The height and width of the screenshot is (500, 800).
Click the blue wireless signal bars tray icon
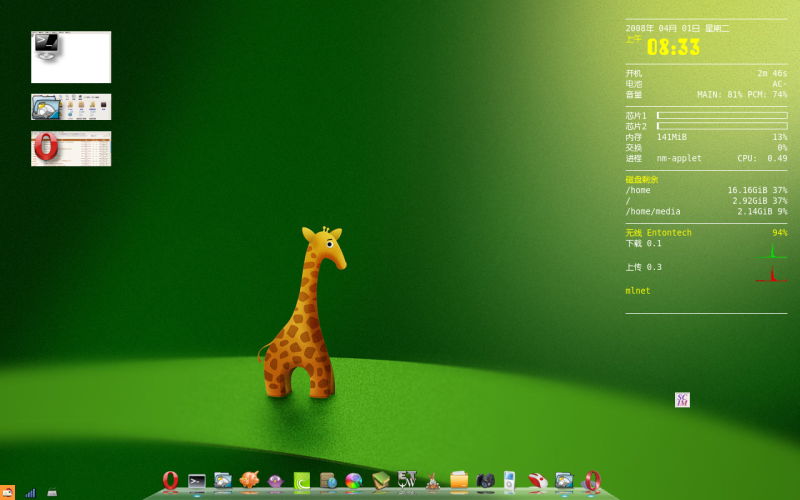tap(30, 493)
